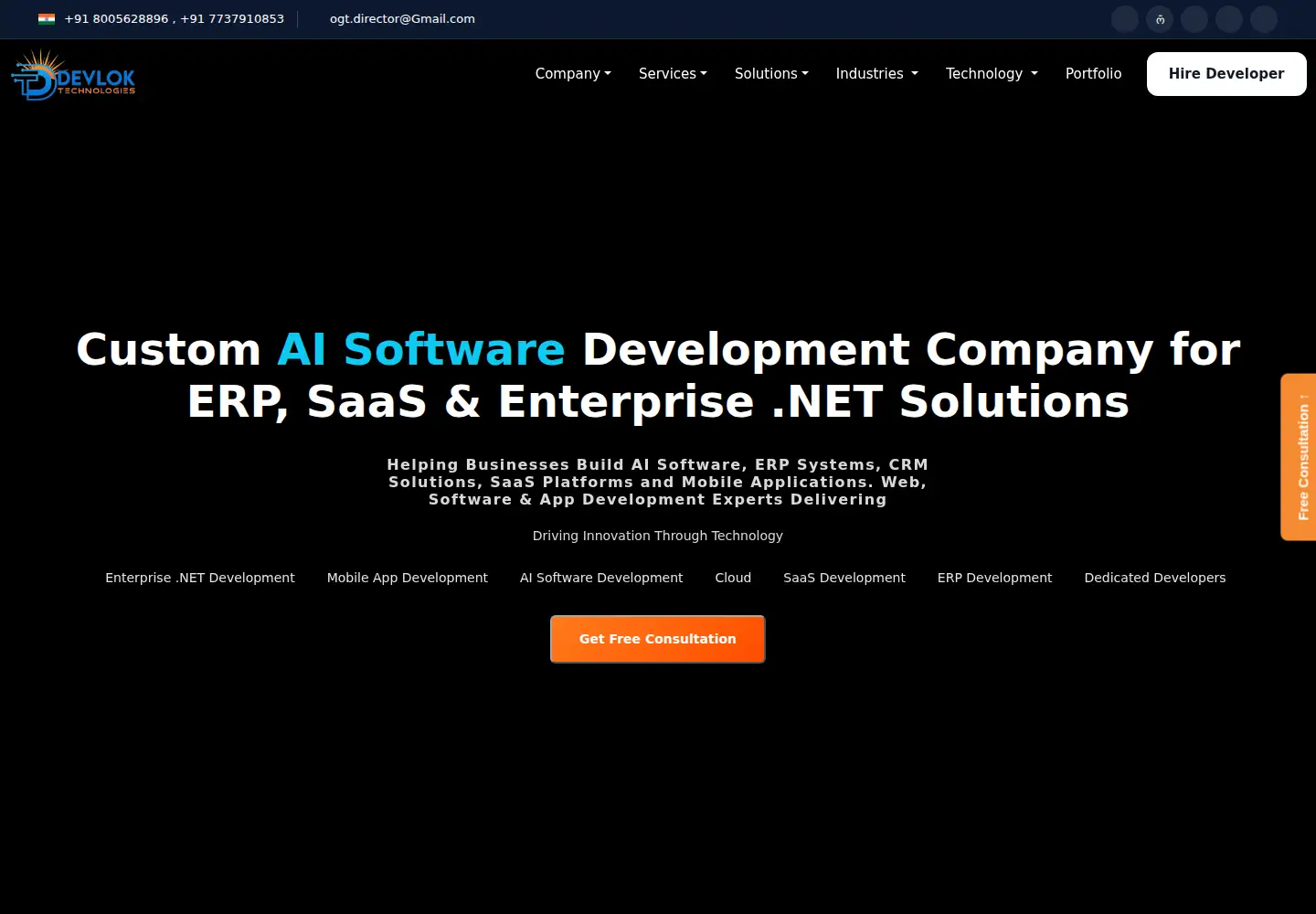
Task: Go to the Portfolio page
Action: (1093, 73)
